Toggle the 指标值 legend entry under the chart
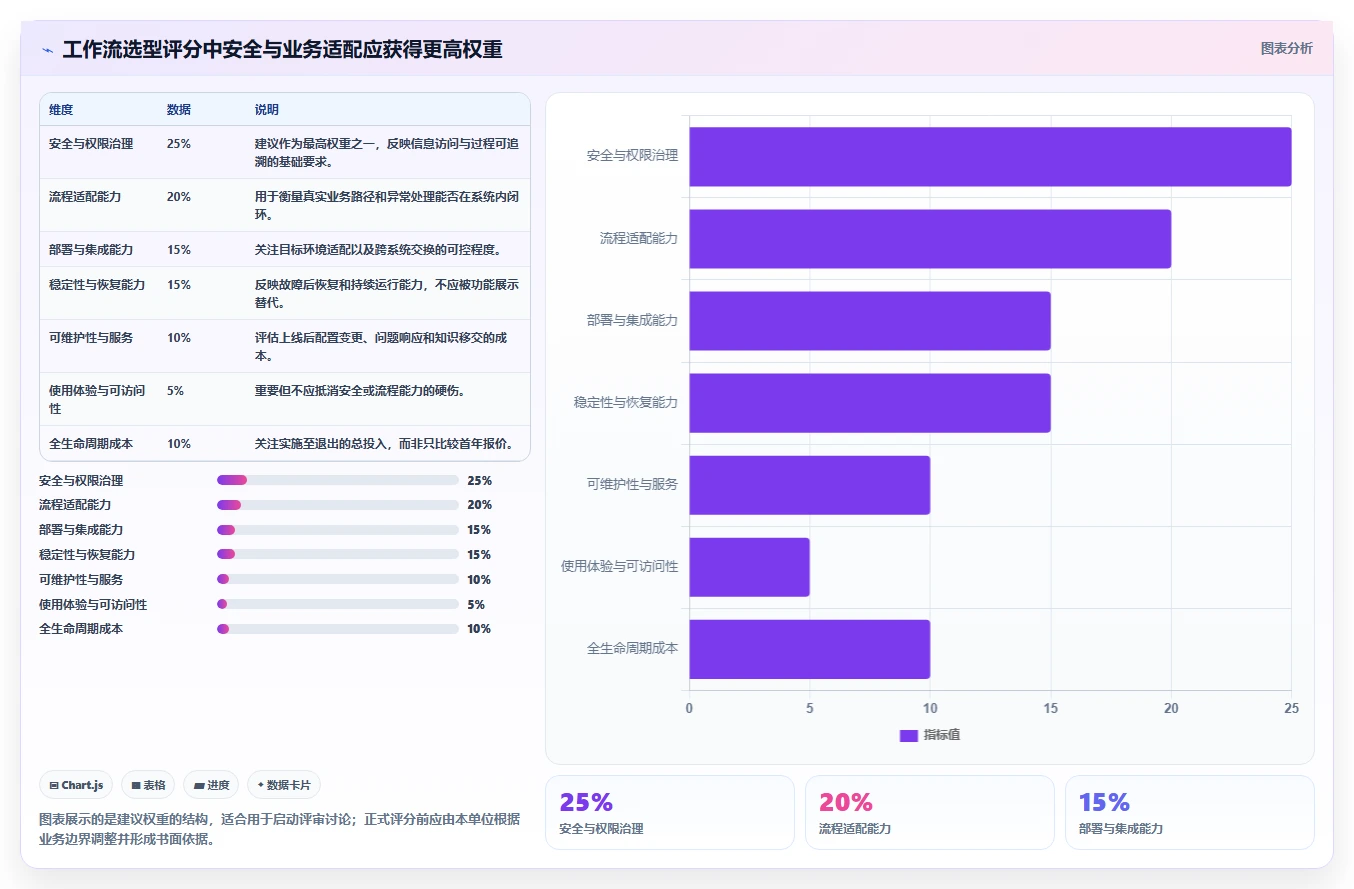1354x889 pixels. [930, 735]
